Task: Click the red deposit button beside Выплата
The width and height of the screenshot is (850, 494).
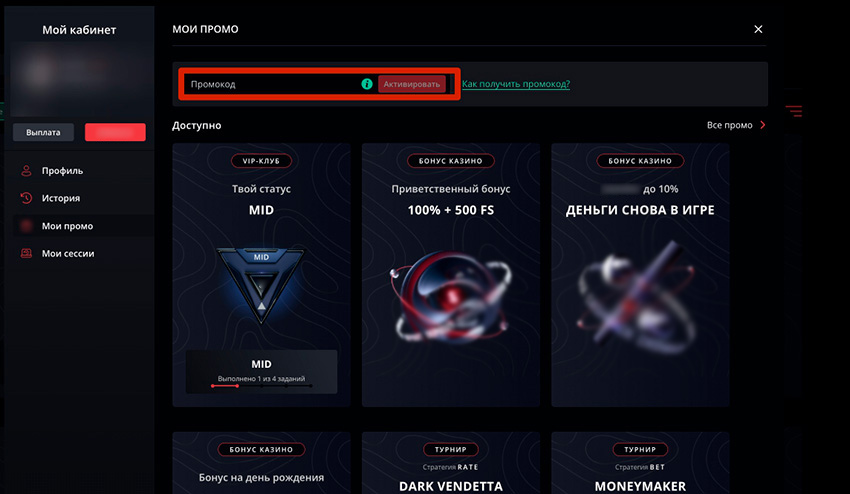Action: [115, 132]
